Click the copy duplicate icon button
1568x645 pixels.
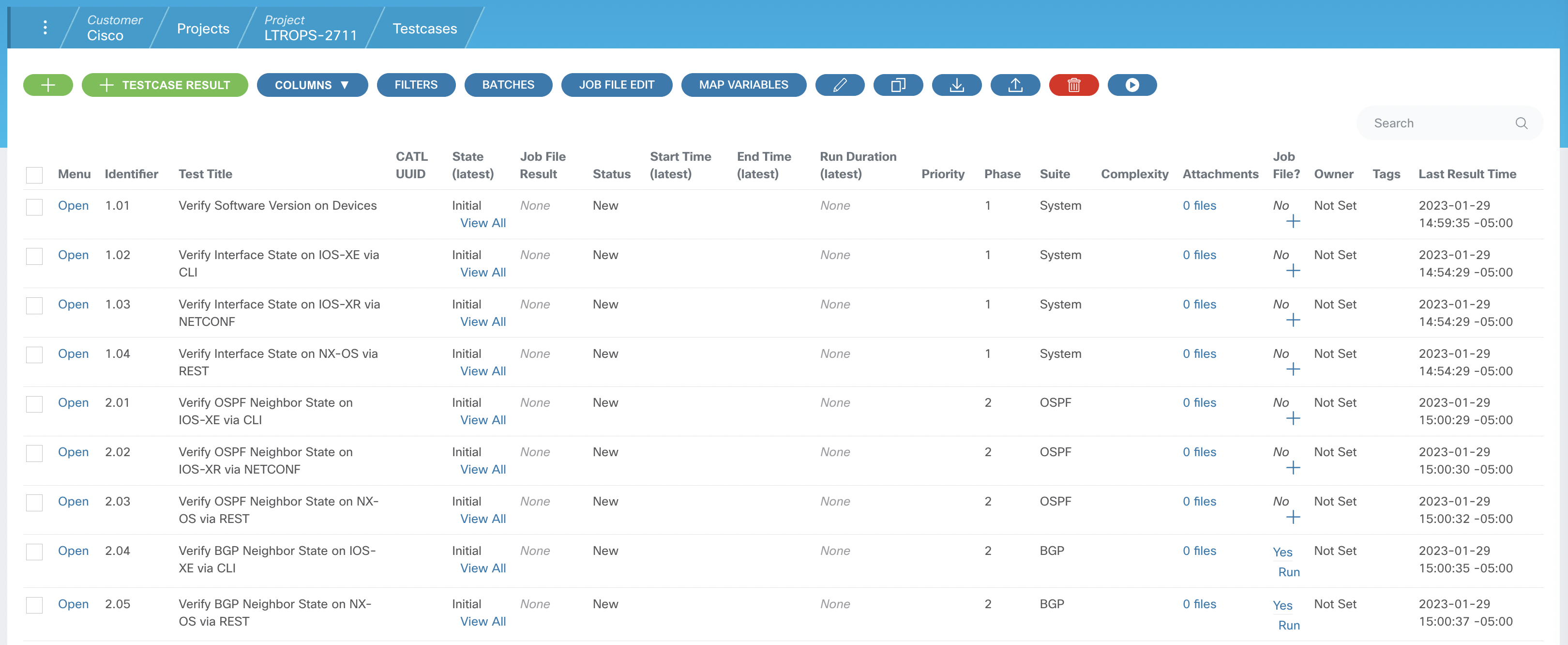[x=898, y=85]
